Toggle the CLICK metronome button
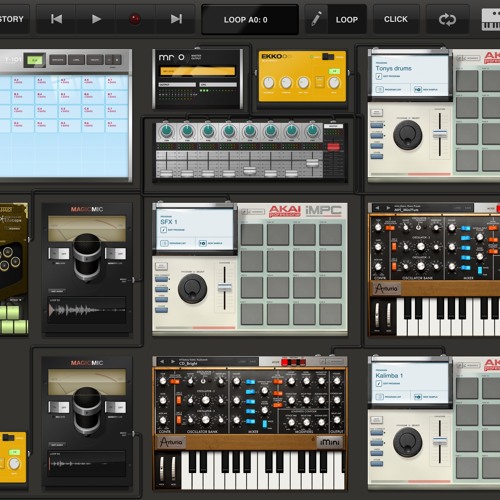500x500 pixels. (x=396, y=19)
